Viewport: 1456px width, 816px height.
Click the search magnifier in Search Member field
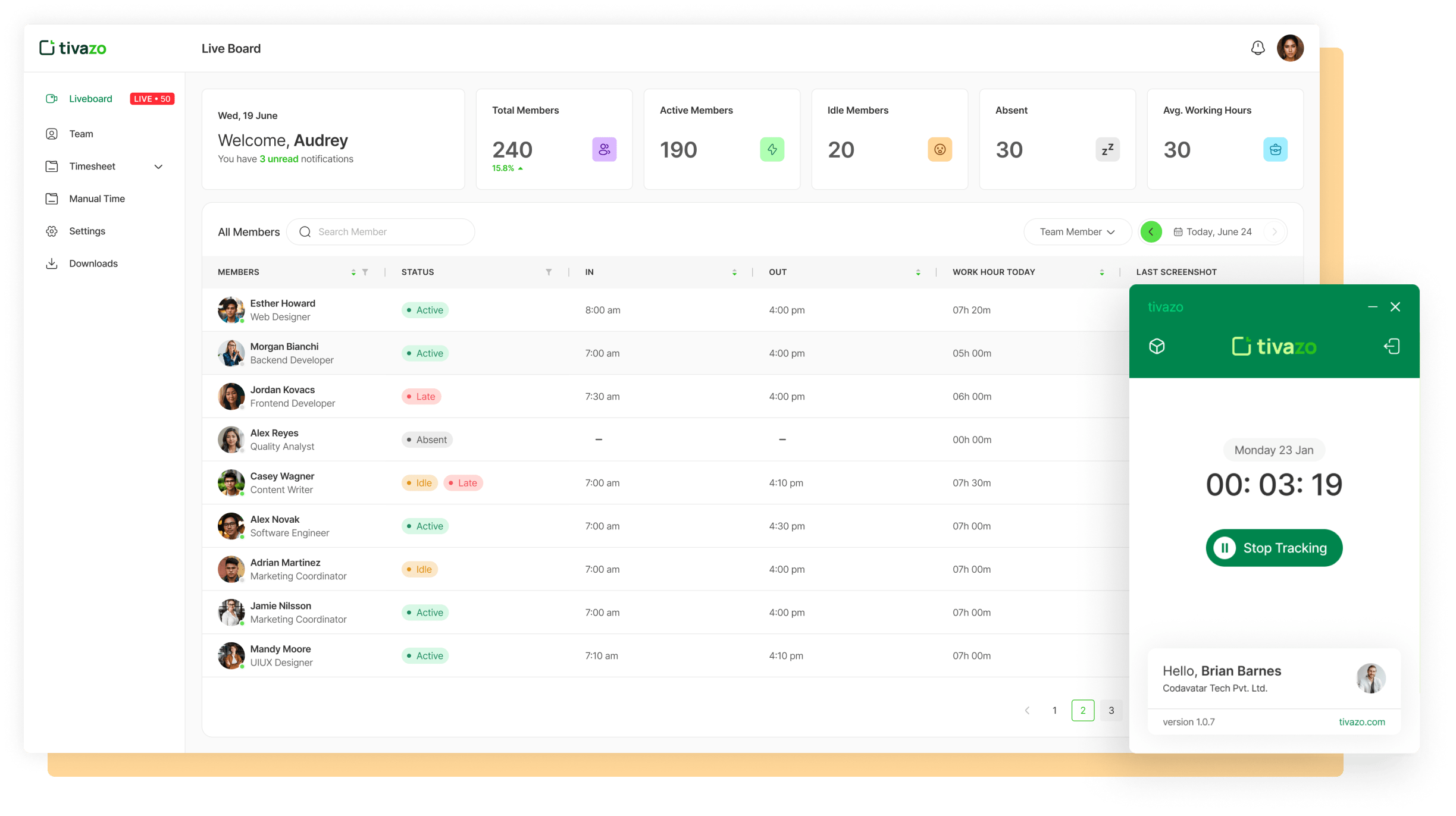click(305, 231)
